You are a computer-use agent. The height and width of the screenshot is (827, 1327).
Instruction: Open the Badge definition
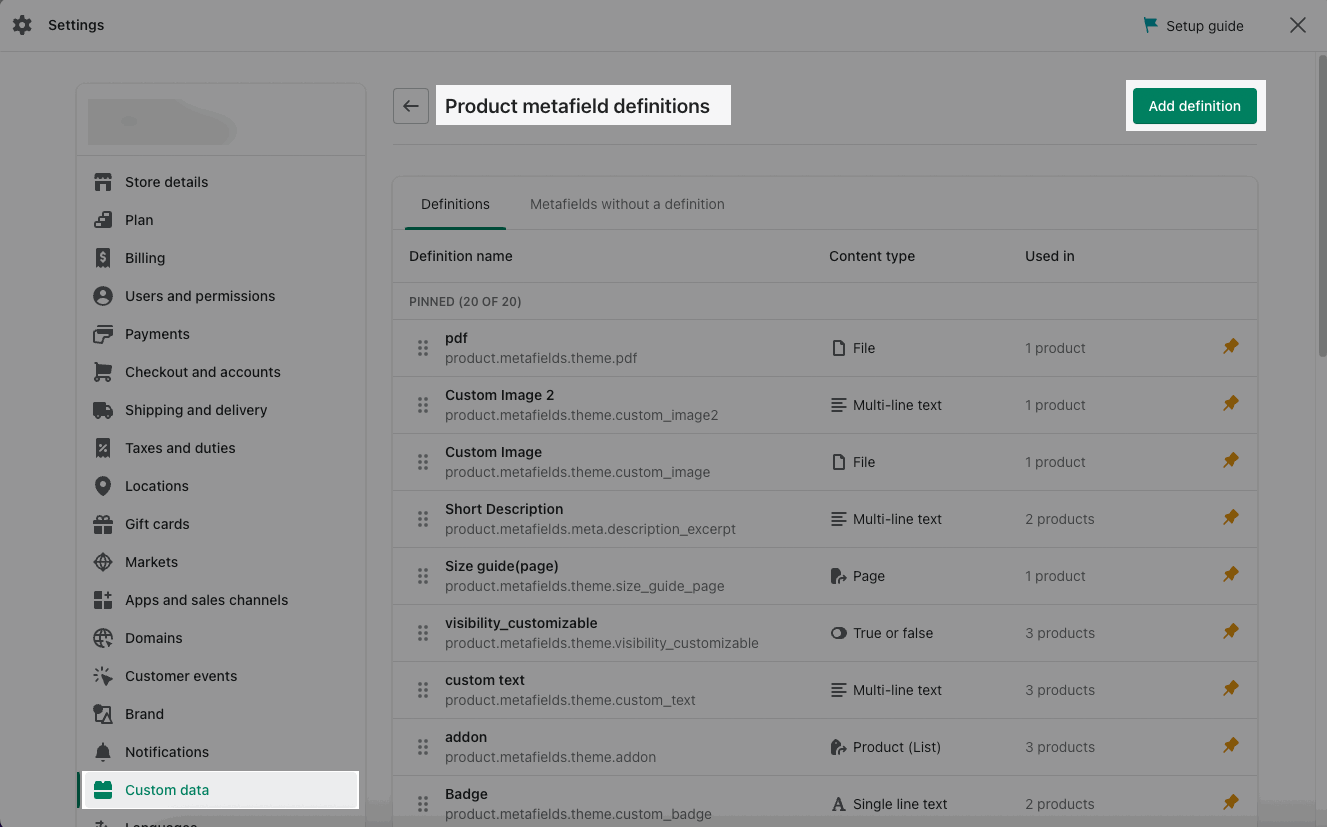(x=825, y=801)
